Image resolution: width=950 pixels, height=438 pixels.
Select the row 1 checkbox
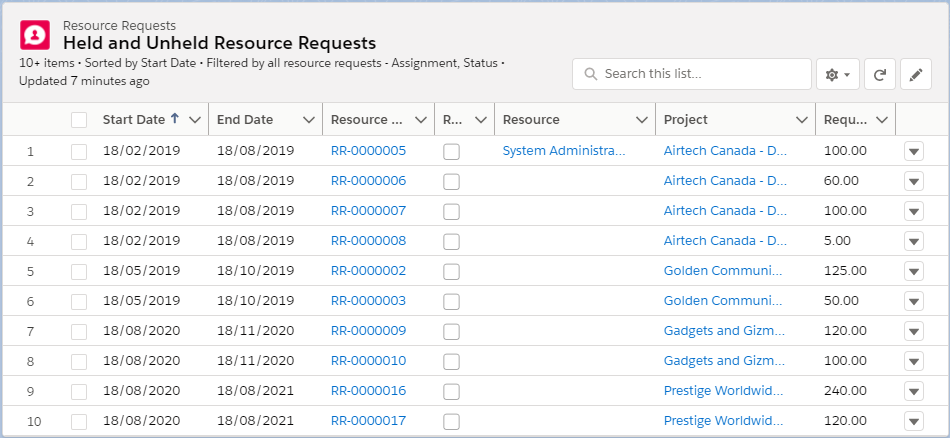[x=79, y=151]
